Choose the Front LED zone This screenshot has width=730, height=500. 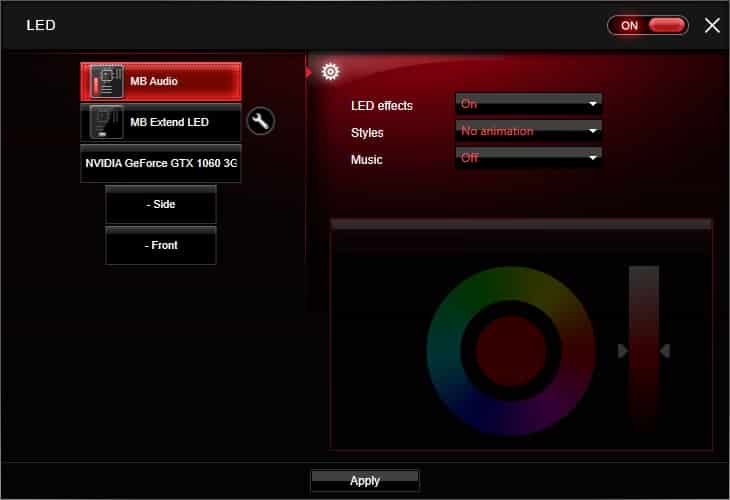tap(161, 245)
